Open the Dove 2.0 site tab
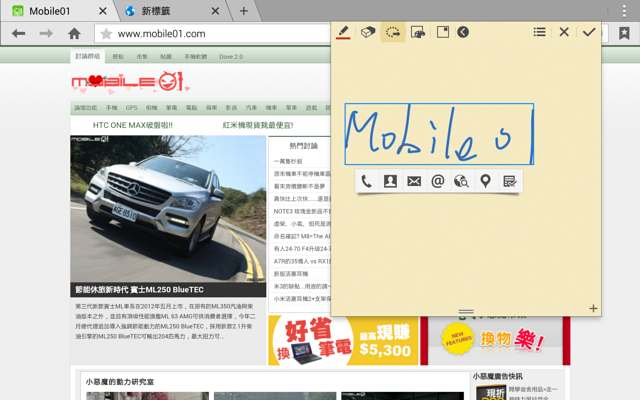This screenshot has height=400, width=640. [231, 57]
